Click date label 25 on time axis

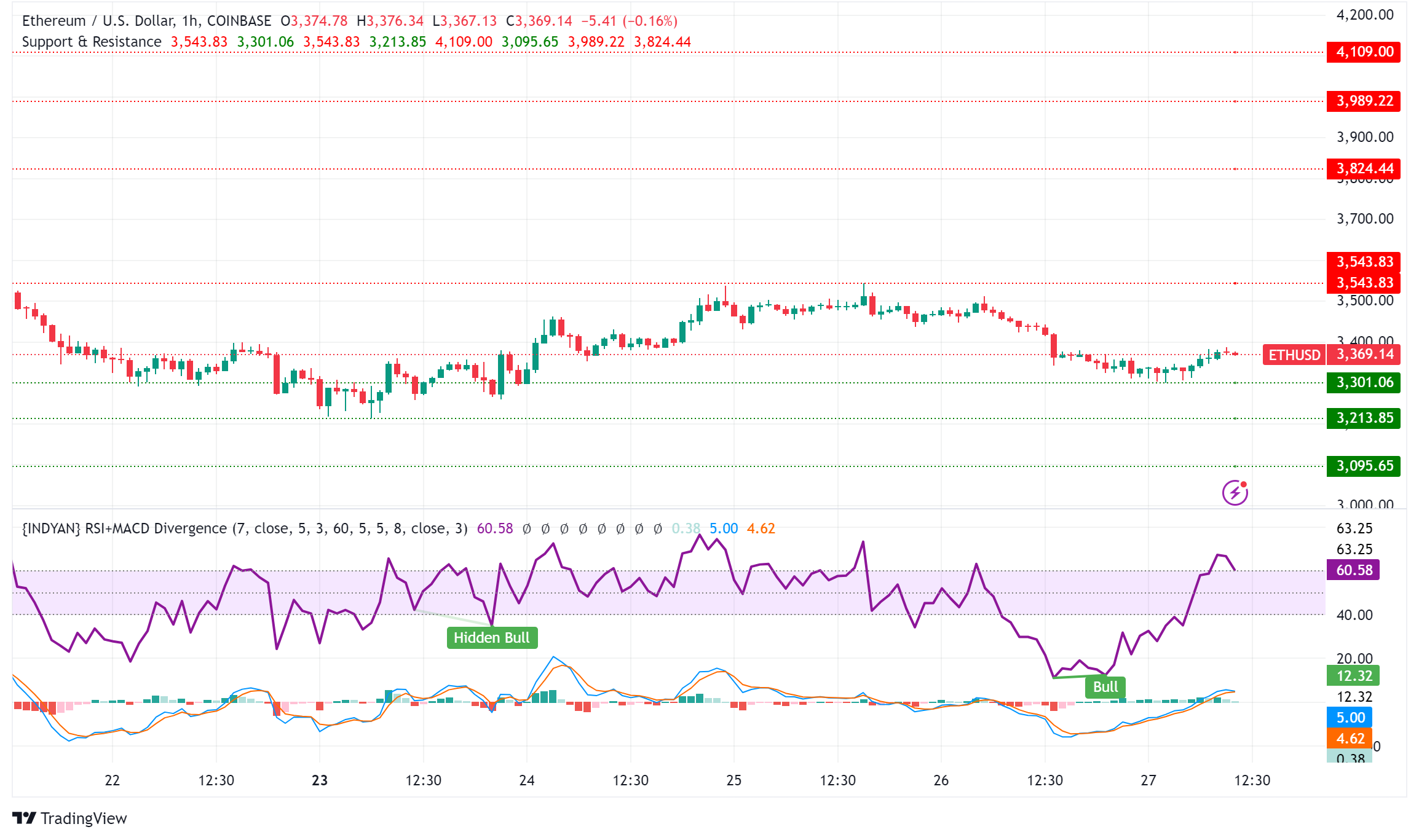(734, 780)
